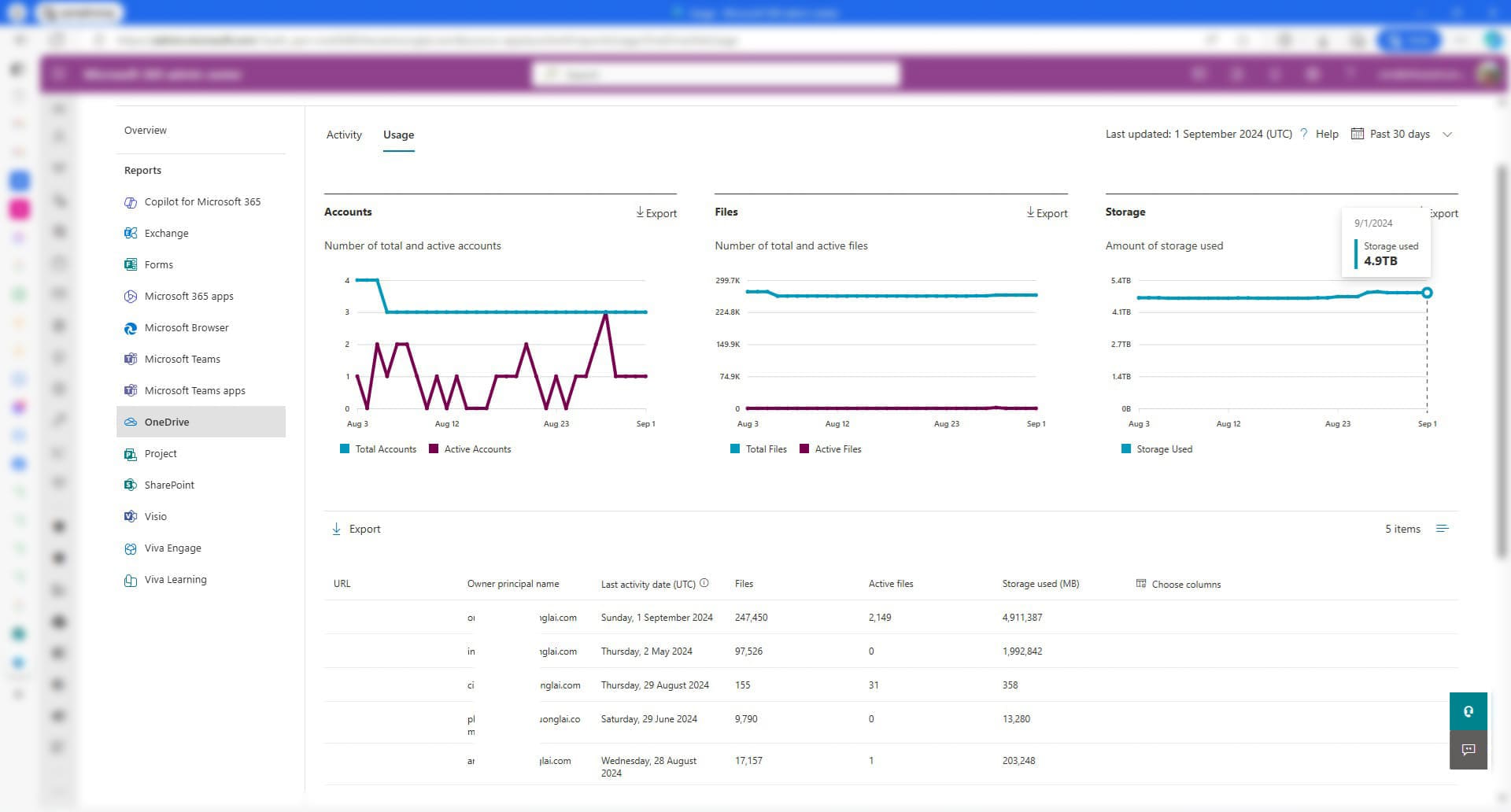The image size is (1511, 812).
Task: Sort by Files column header
Action: [744, 584]
